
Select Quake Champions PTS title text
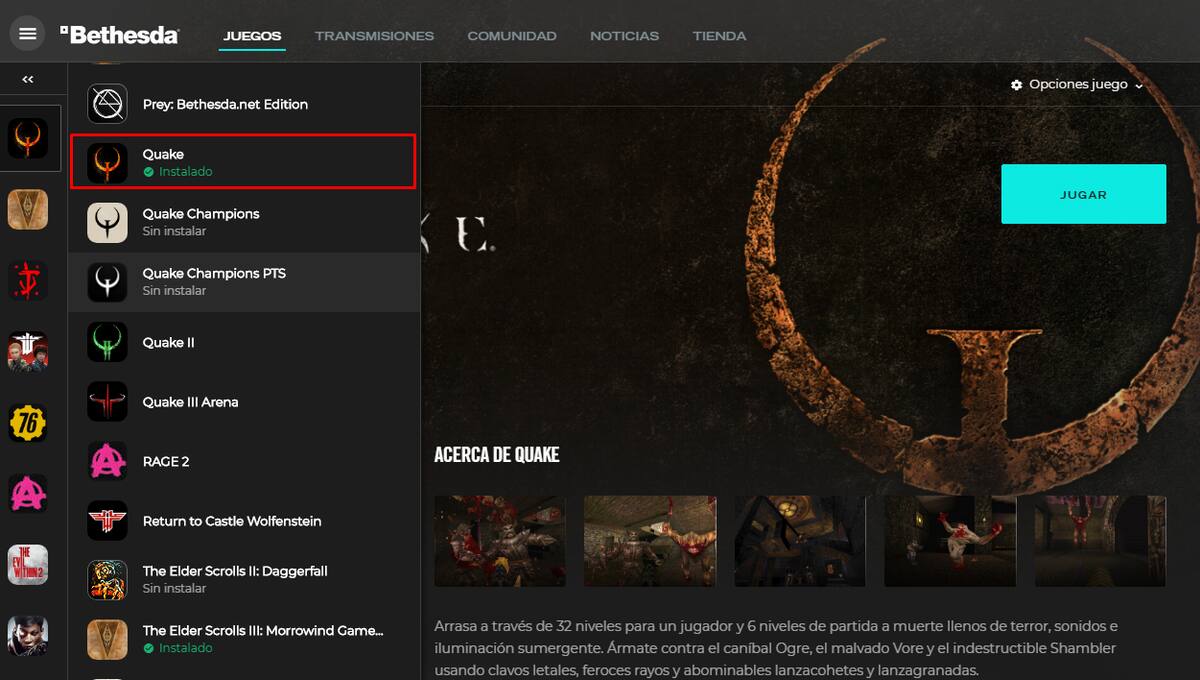pyautogui.click(x=214, y=273)
